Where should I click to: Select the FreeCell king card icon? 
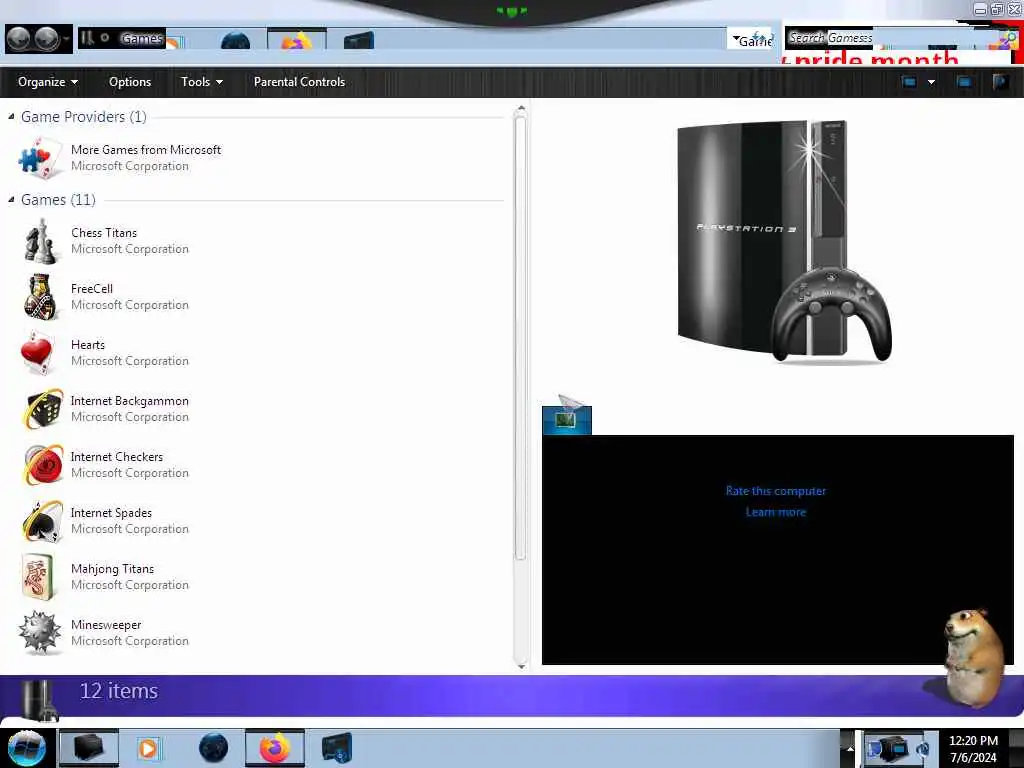40,296
